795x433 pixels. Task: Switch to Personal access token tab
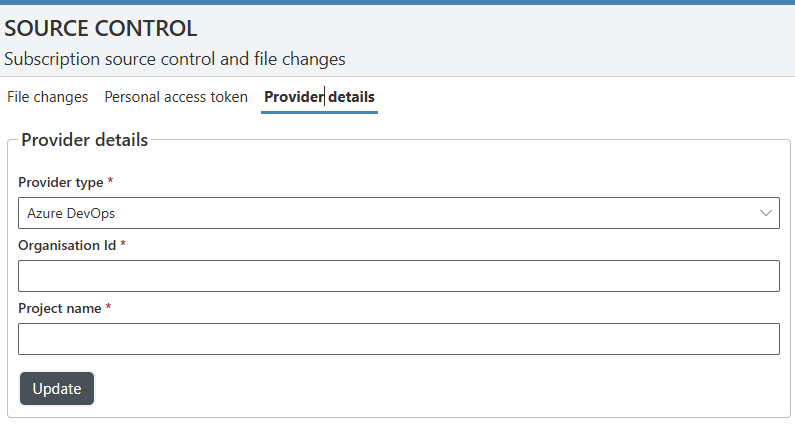coord(176,97)
